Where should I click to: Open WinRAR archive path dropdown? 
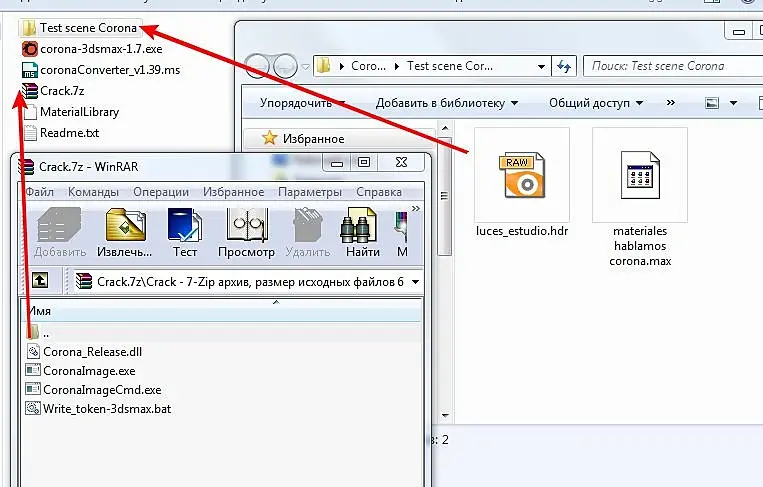(x=416, y=282)
